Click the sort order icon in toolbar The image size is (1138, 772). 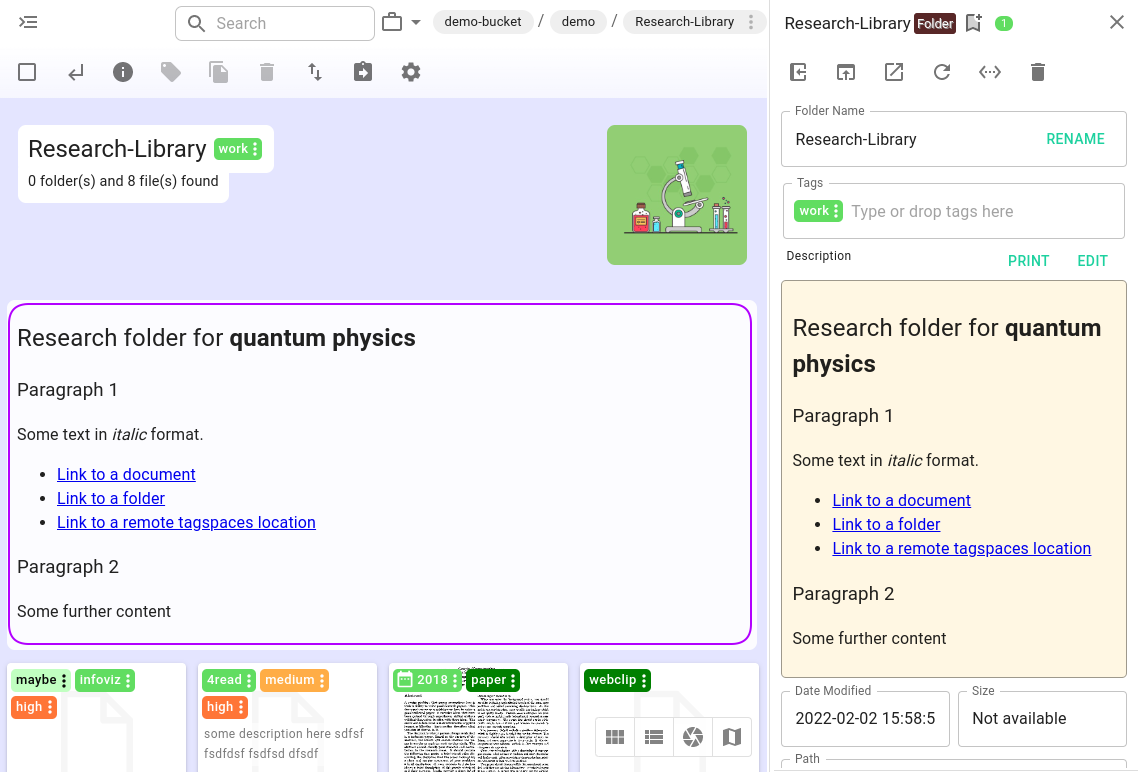(315, 72)
